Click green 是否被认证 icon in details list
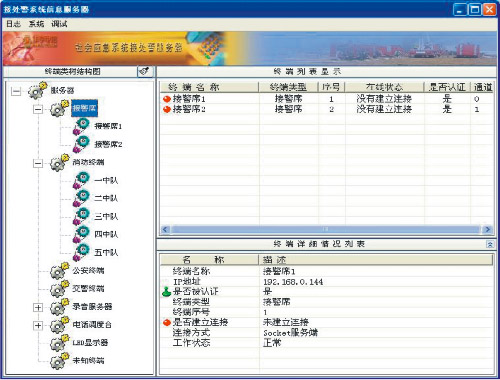Screen dimensions: 500x380 (166, 291)
